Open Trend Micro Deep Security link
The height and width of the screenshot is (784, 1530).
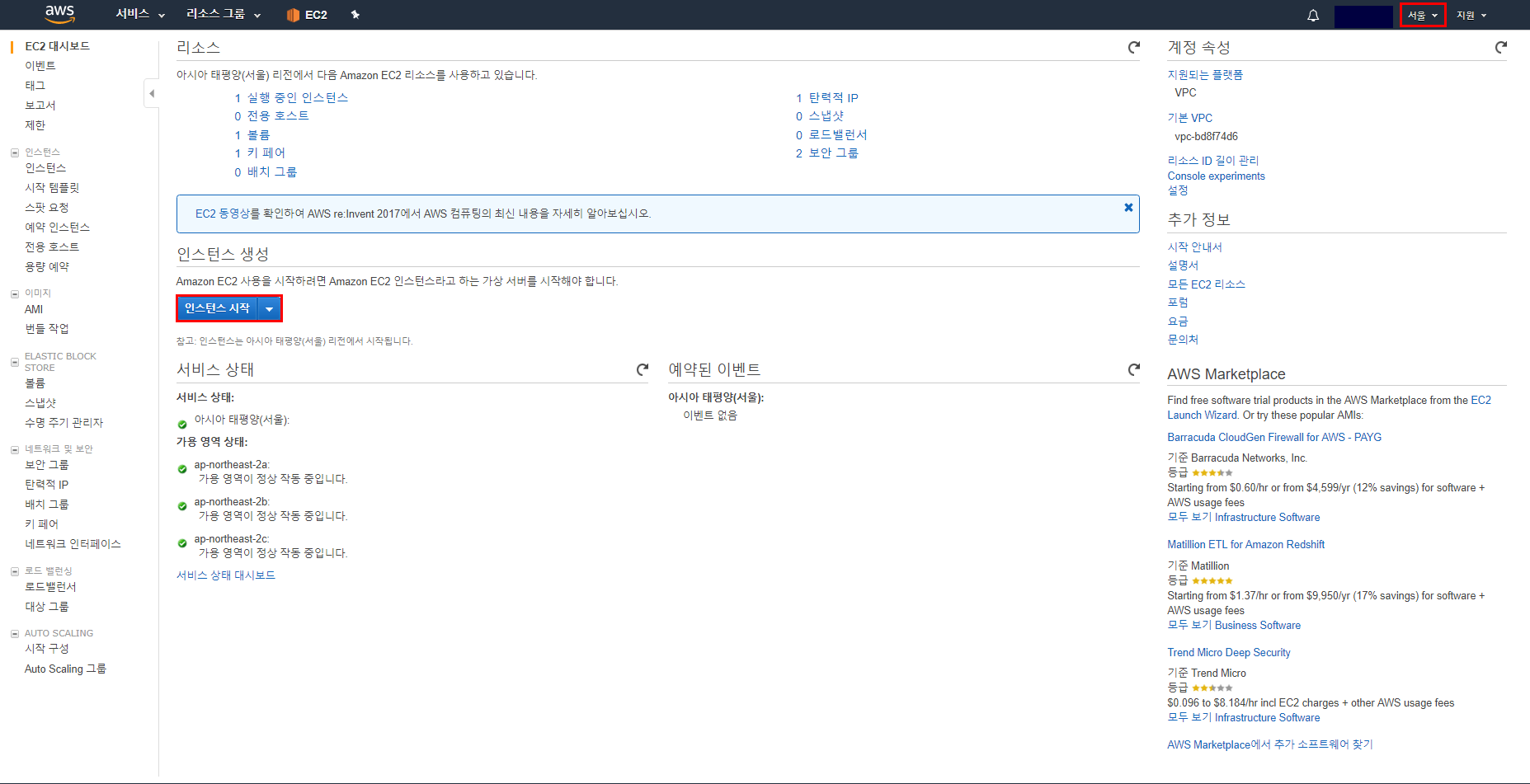[x=1229, y=653]
